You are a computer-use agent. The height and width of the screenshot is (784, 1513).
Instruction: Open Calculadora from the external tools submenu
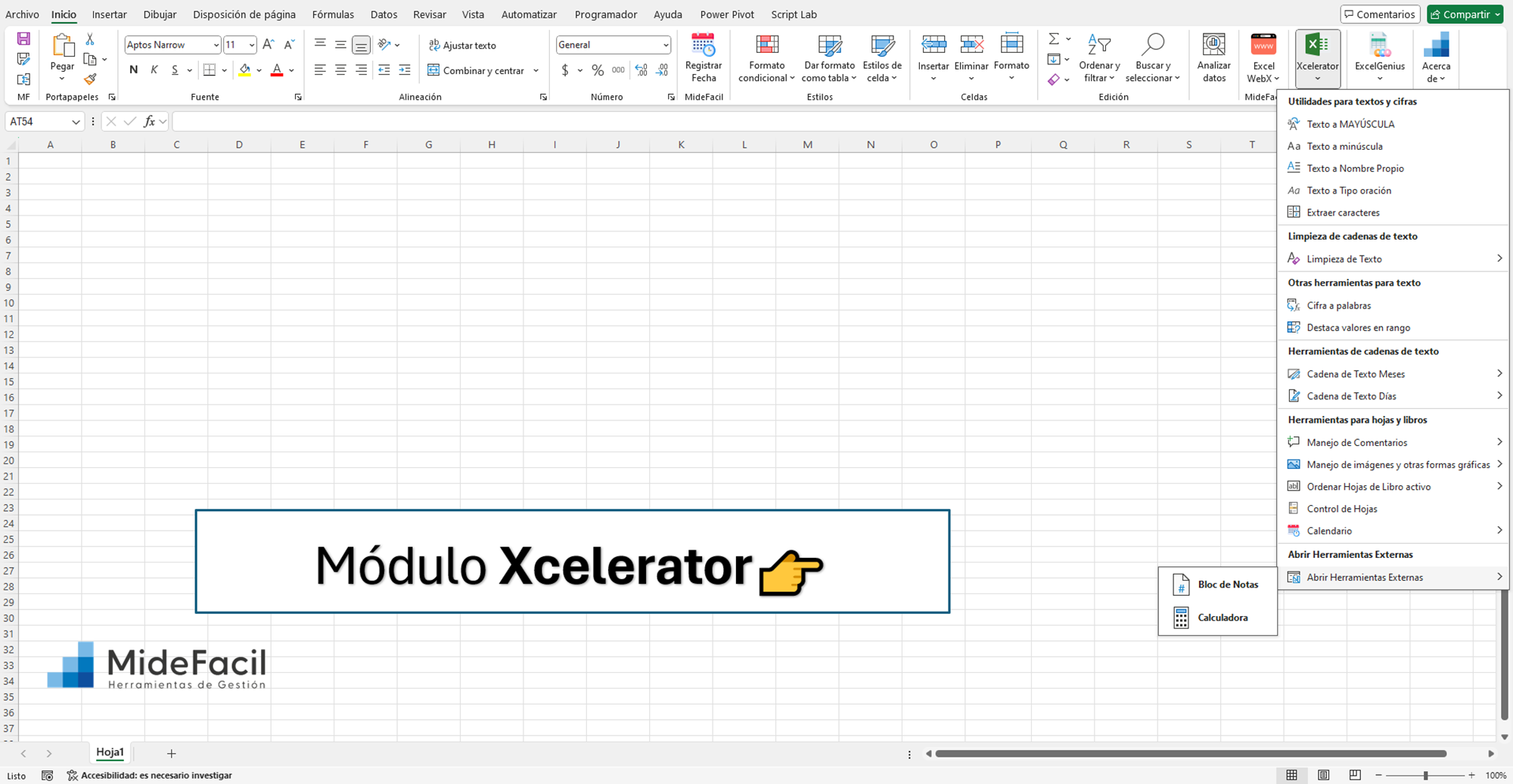(x=1217, y=618)
